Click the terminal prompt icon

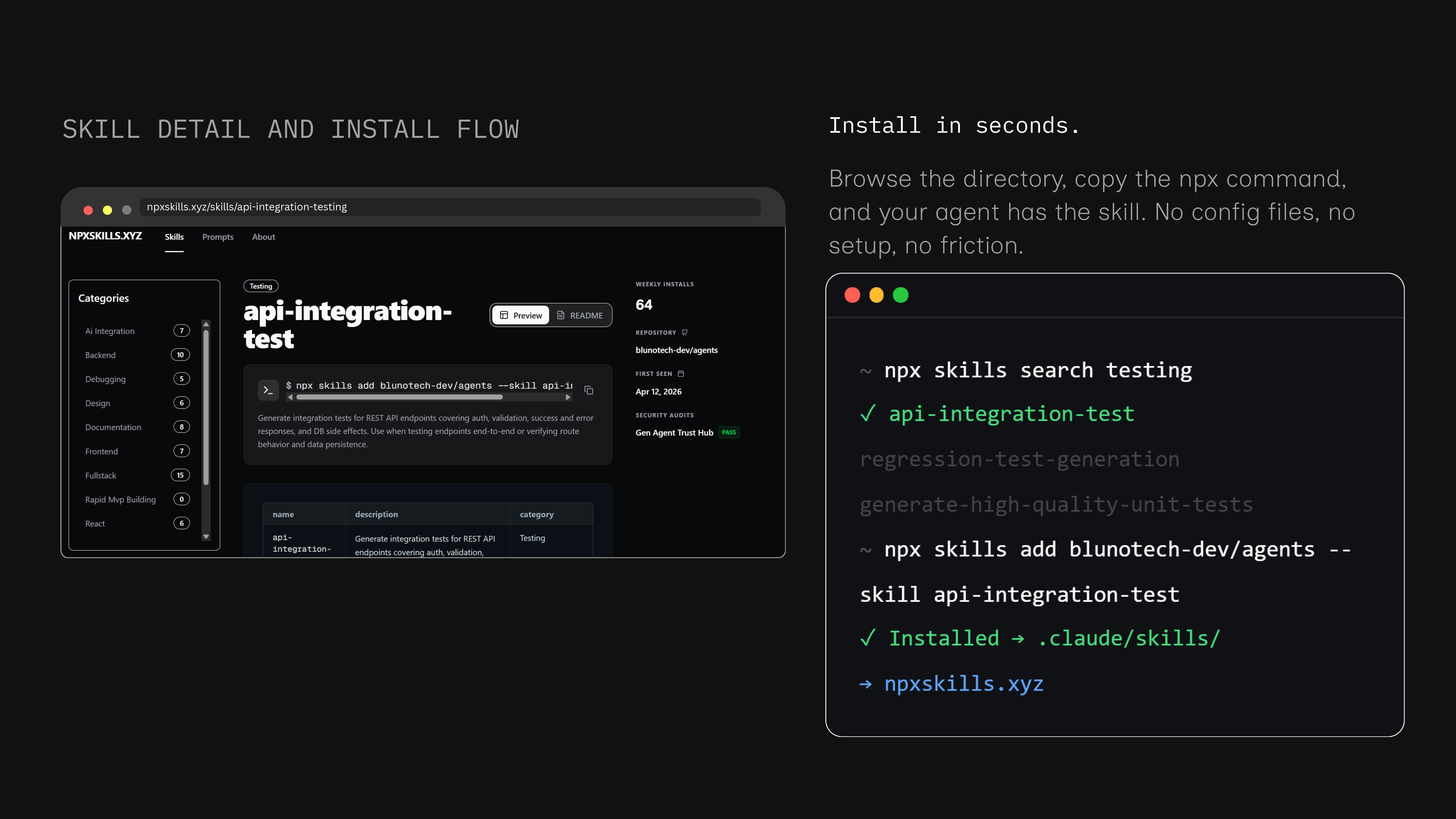pyautogui.click(x=268, y=390)
